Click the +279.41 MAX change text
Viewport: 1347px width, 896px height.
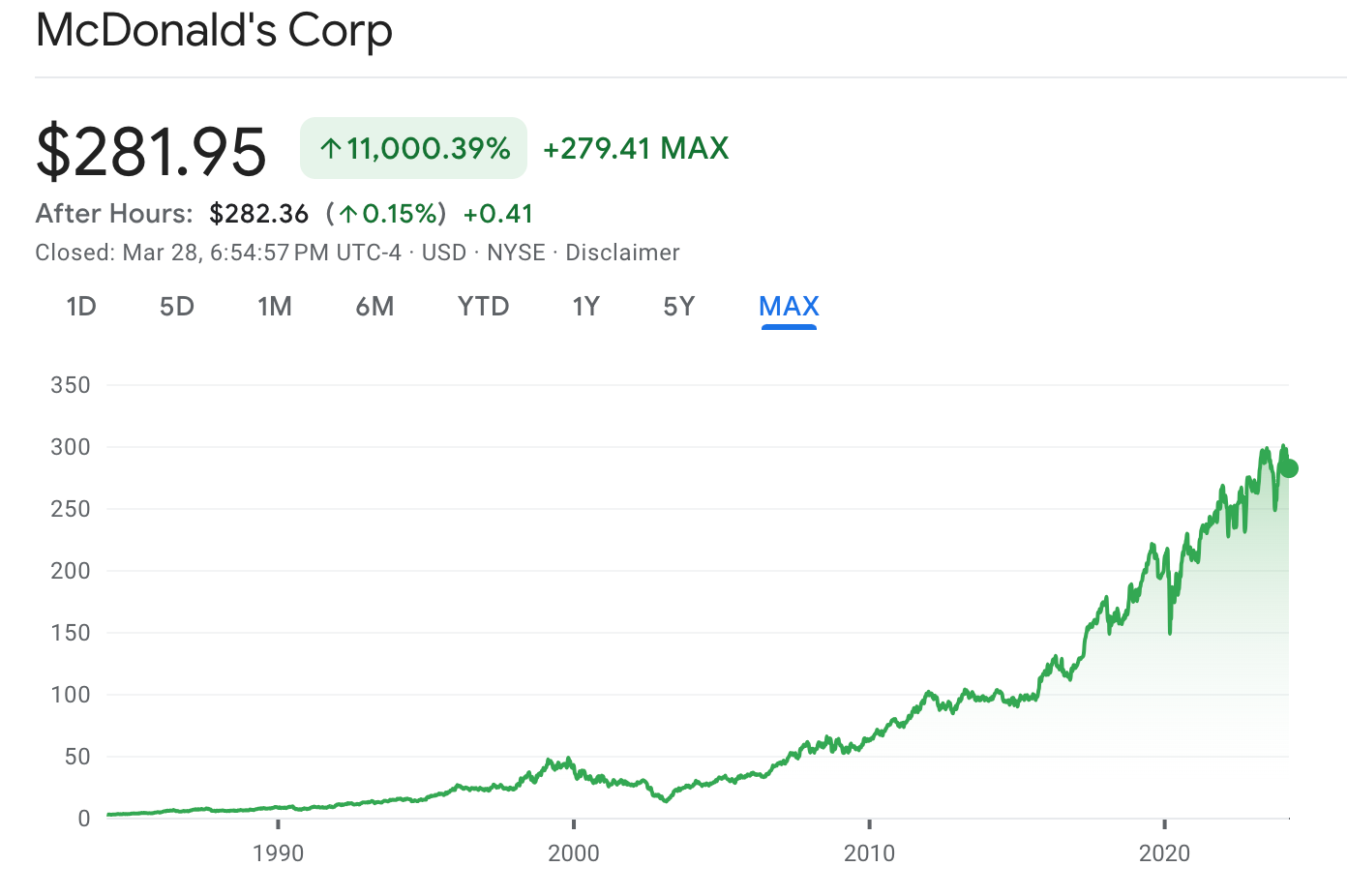[636, 149]
